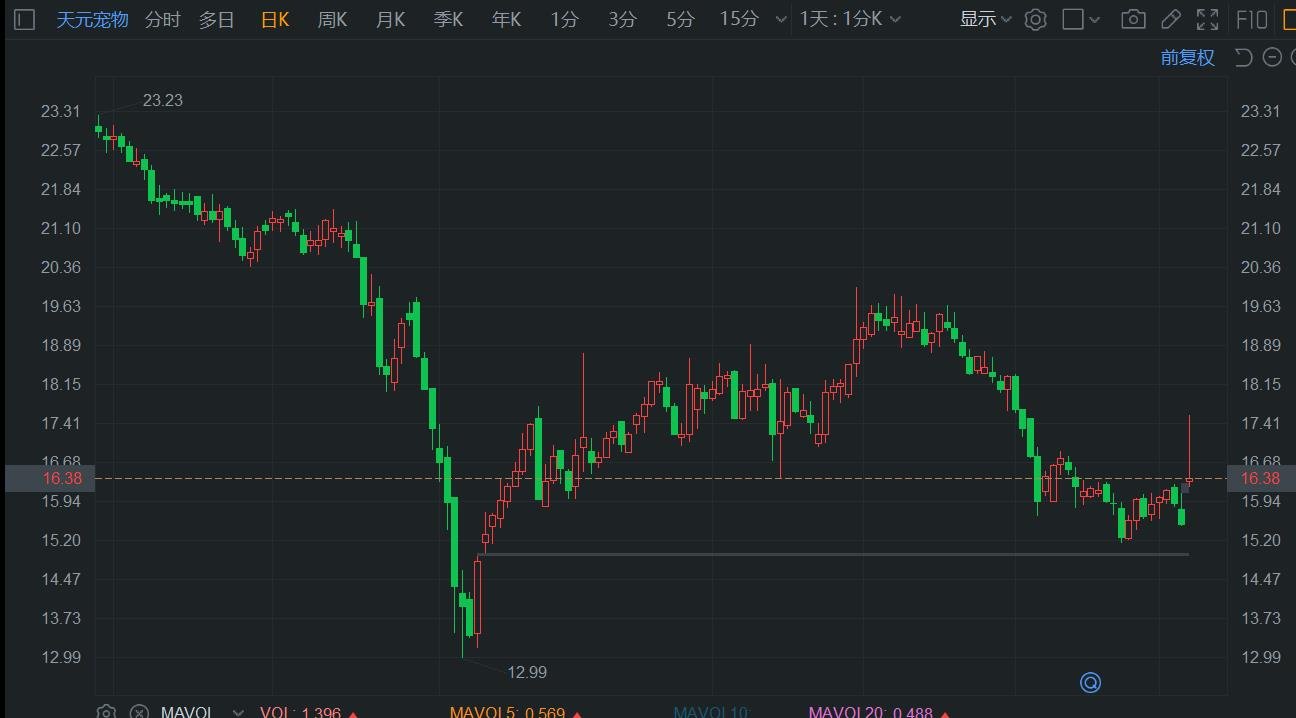1296x718 pixels.
Task: Select the drawing pencil tool
Action: [x=1171, y=19]
